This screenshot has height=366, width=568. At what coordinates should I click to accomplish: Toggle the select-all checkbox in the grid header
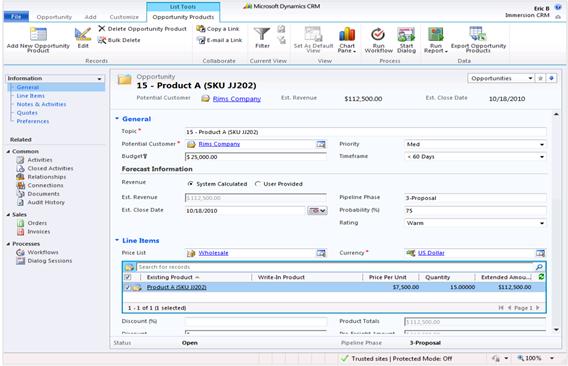[128, 277]
